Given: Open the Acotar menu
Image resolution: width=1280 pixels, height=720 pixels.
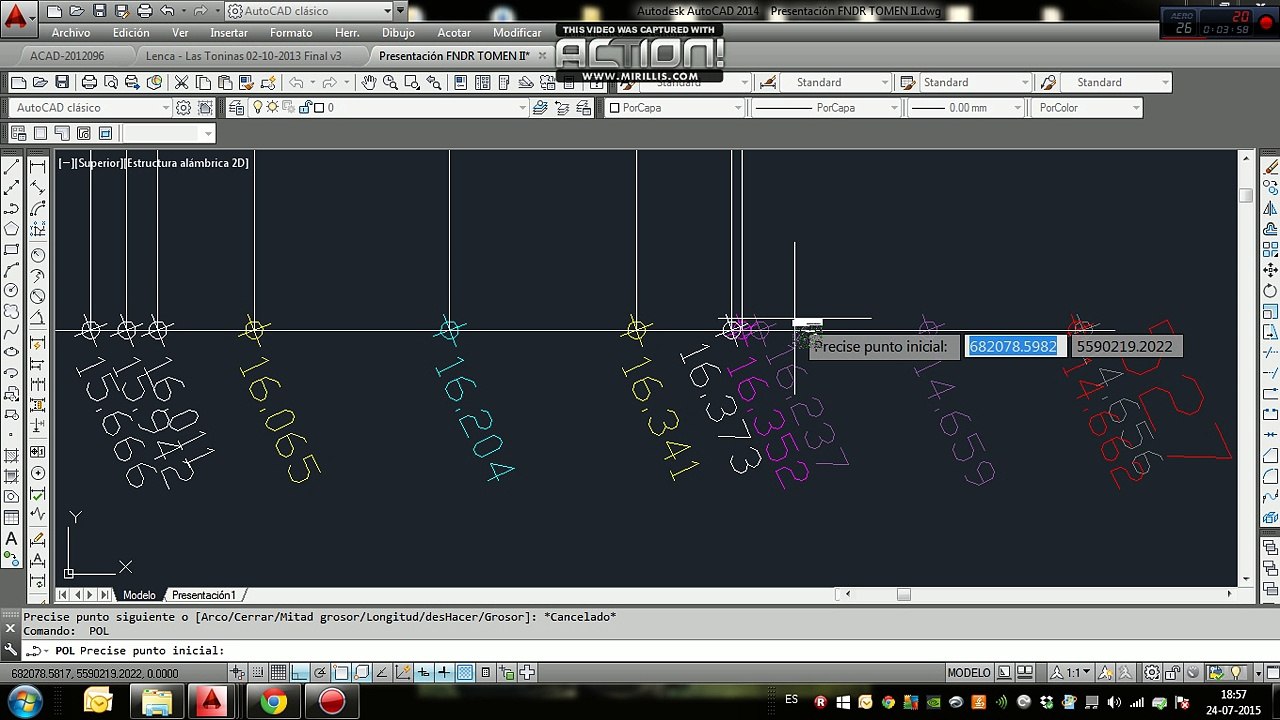Looking at the screenshot, I should 454,33.
